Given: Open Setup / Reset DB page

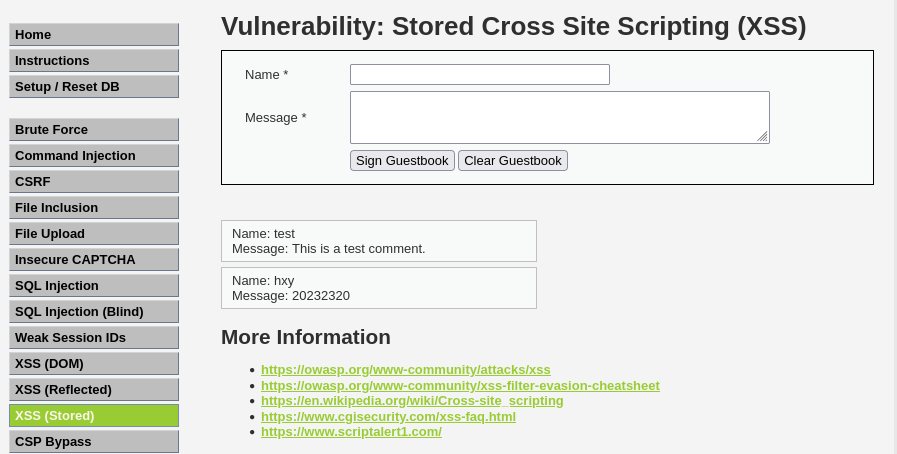Looking at the screenshot, I should (94, 87).
